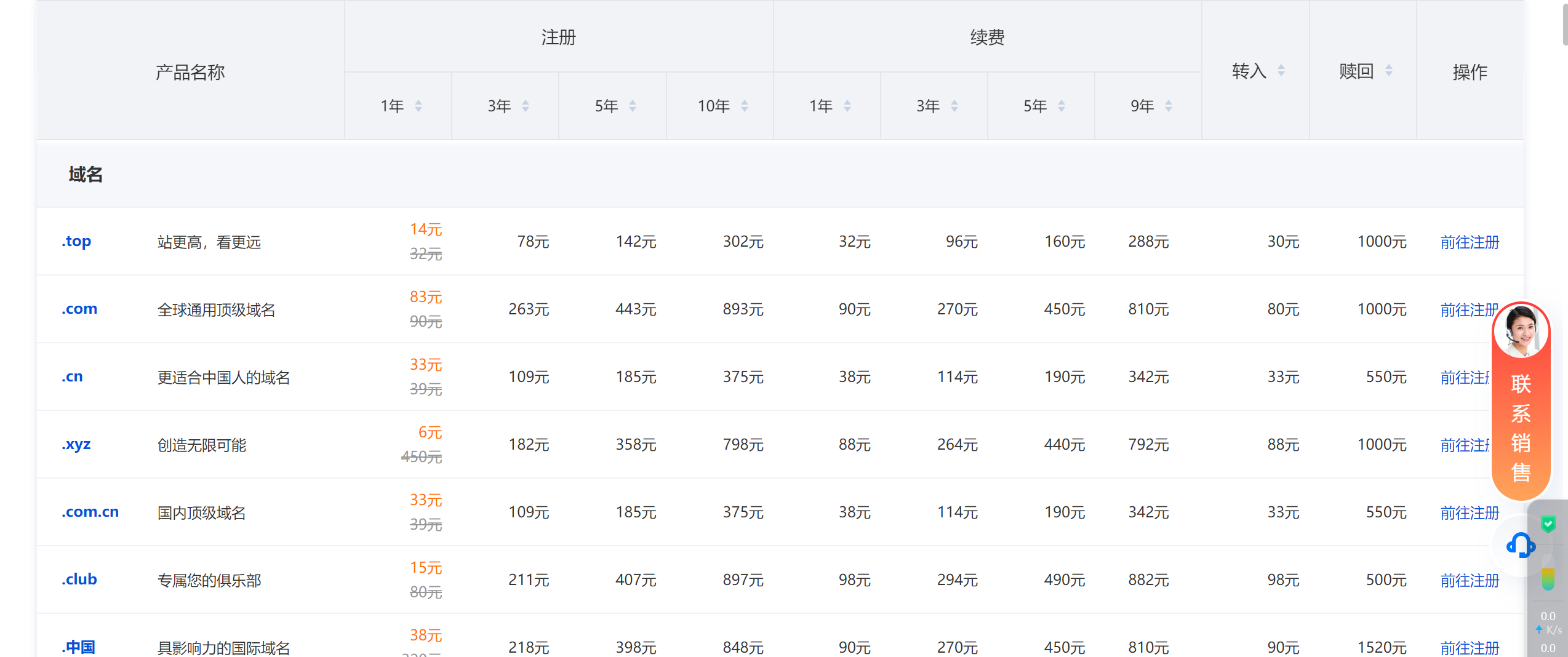The image size is (1568, 657).
Task: Click the struck-through 450元 price
Action: click(422, 456)
